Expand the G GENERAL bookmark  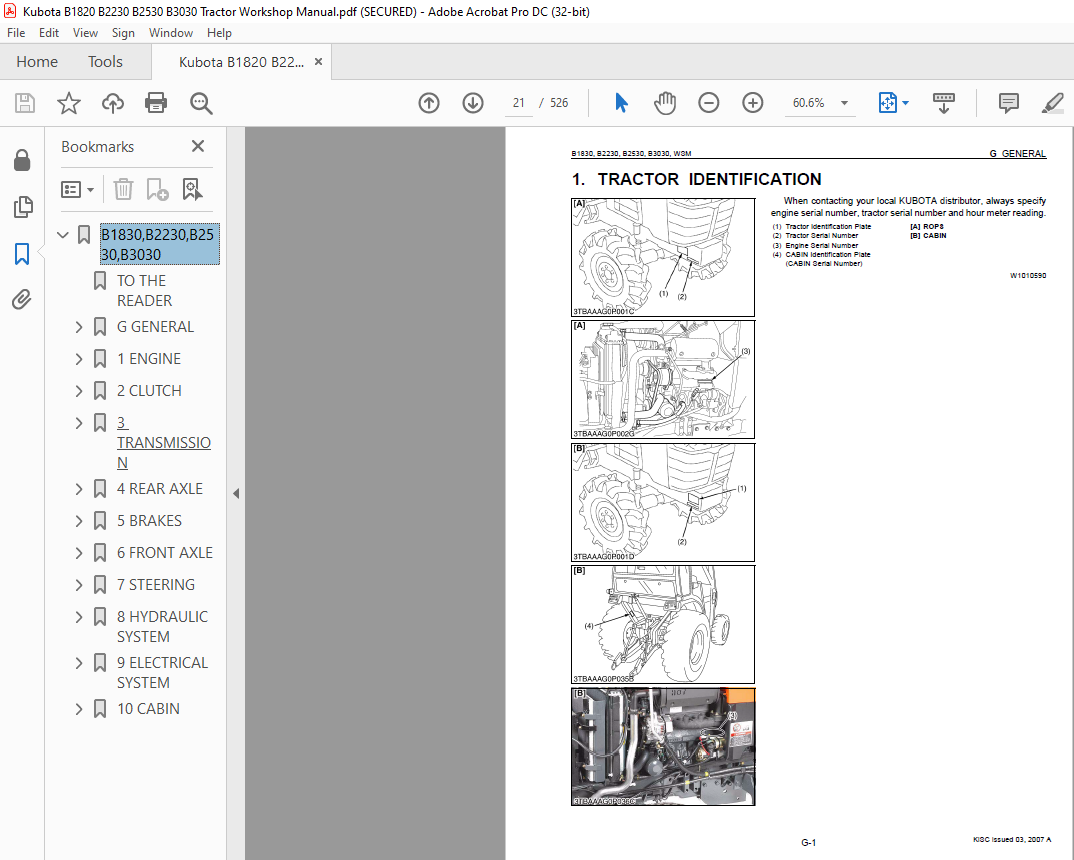tap(79, 327)
